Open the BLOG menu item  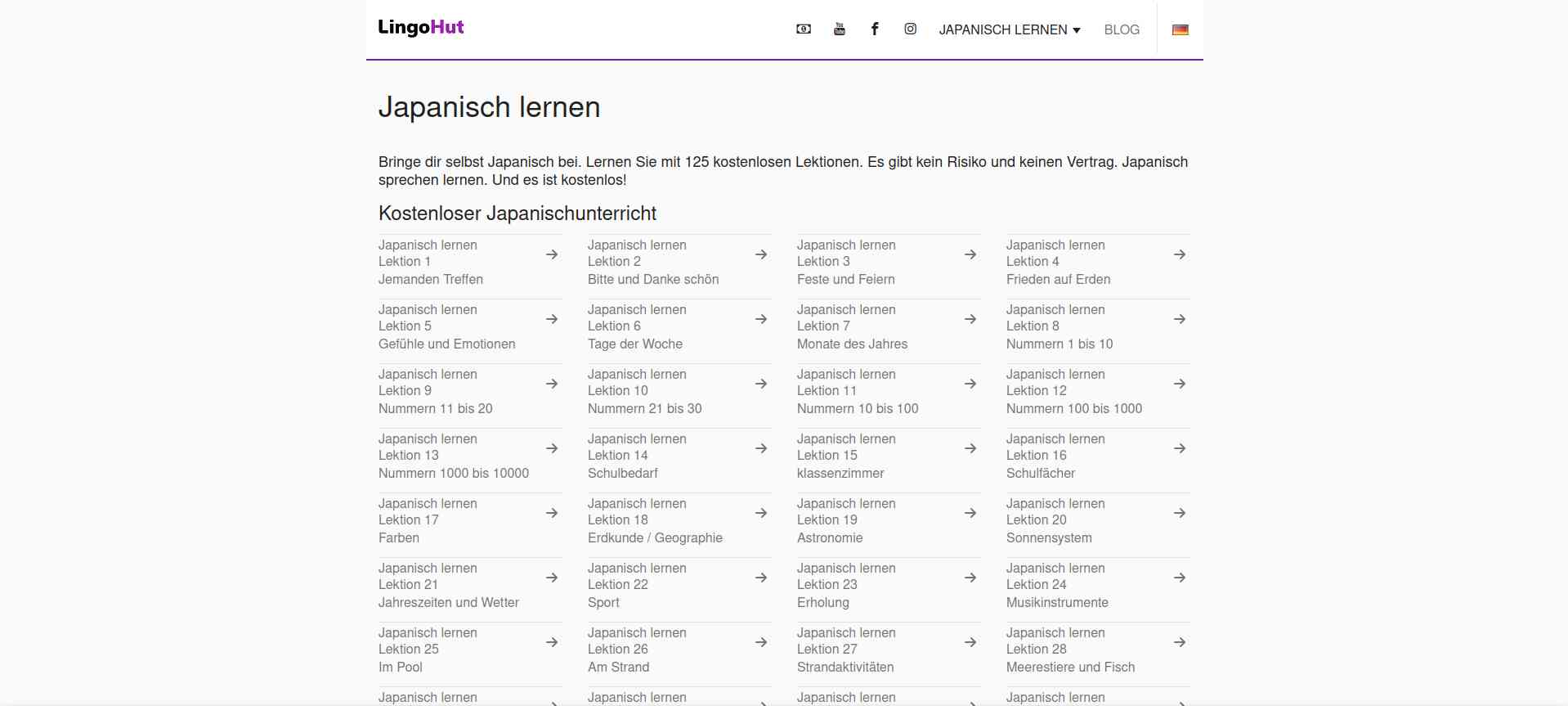pos(1121,30)
